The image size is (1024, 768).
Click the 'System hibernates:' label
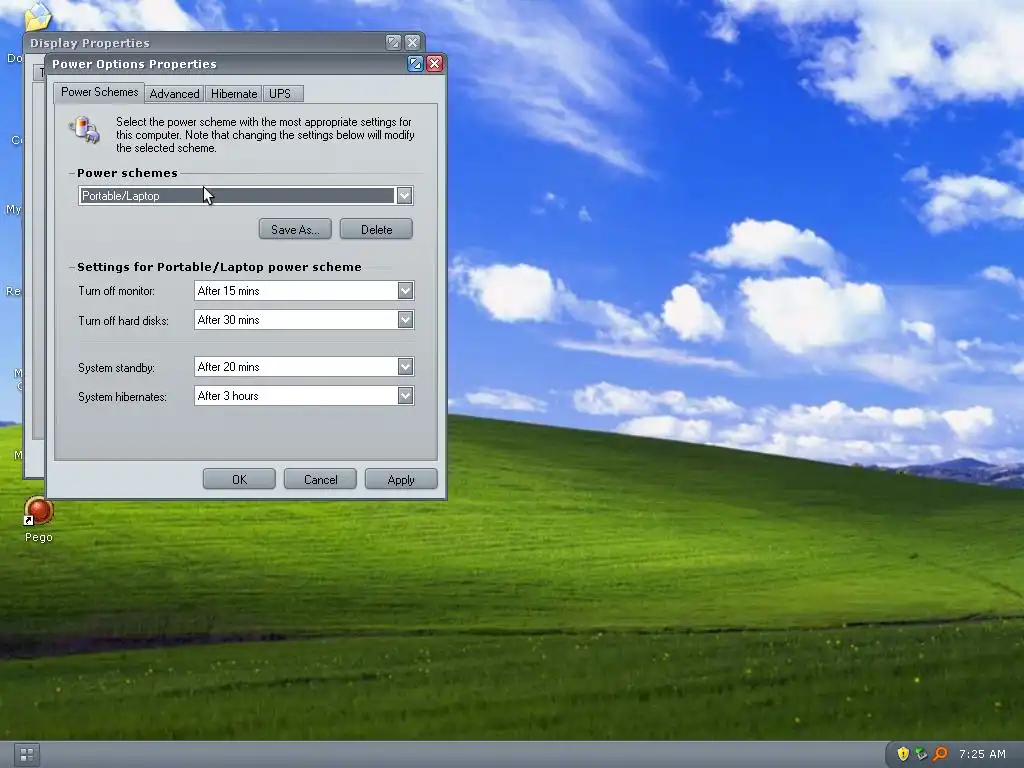tap(122, 396)
